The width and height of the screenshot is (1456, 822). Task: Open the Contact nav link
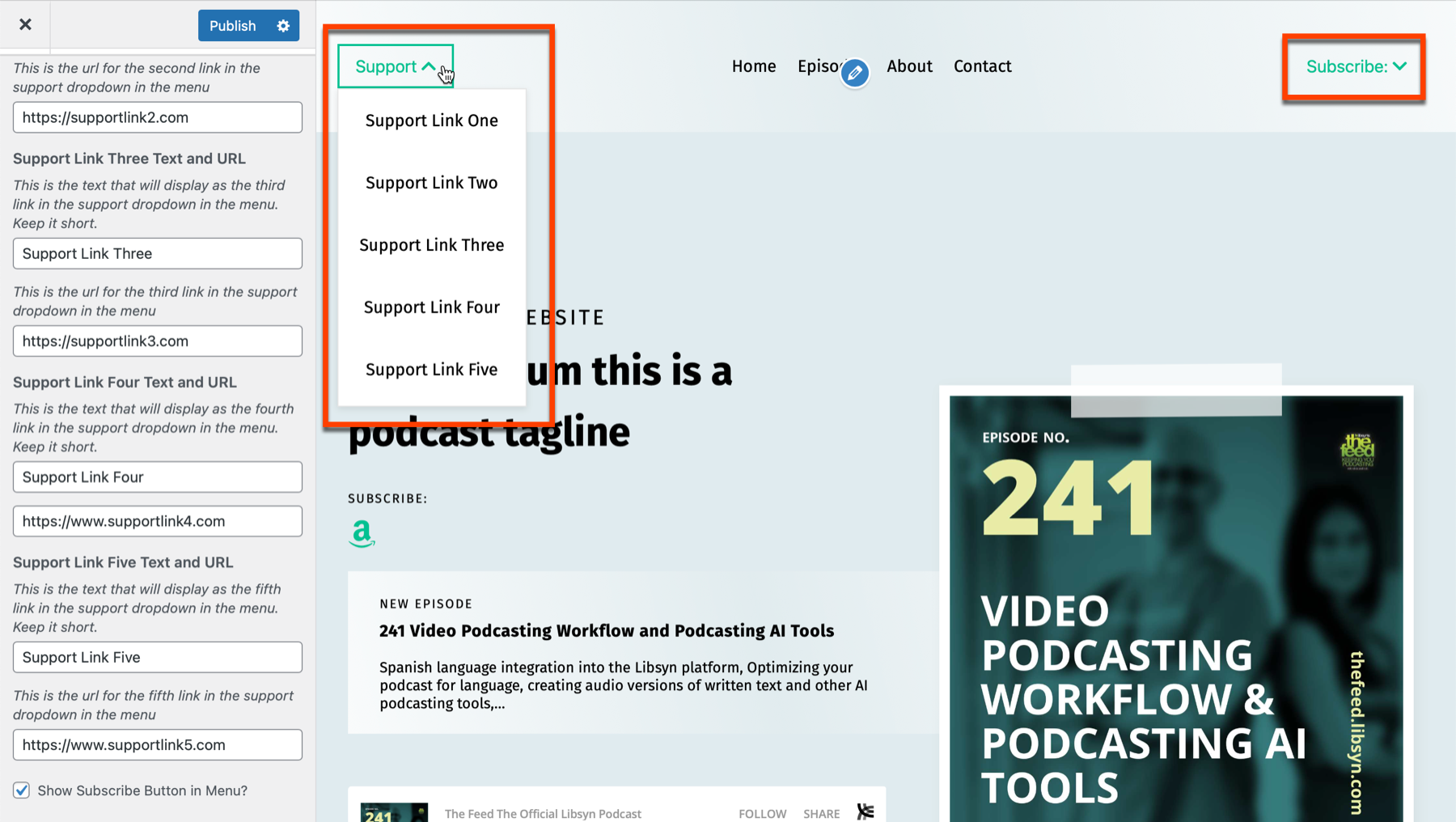pyautogui.click(x=982, y=66)
